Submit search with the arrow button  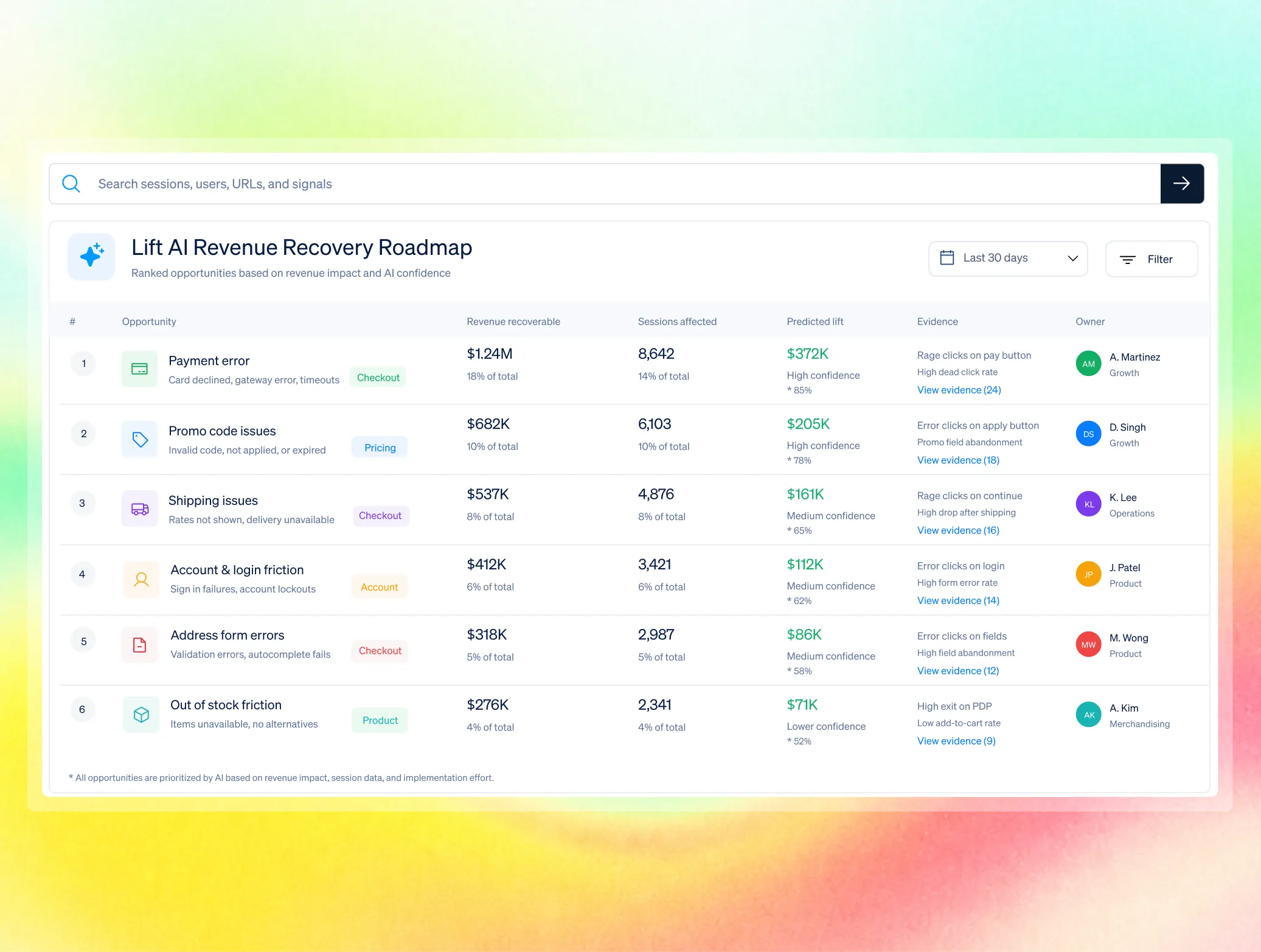coord(1182,184)
